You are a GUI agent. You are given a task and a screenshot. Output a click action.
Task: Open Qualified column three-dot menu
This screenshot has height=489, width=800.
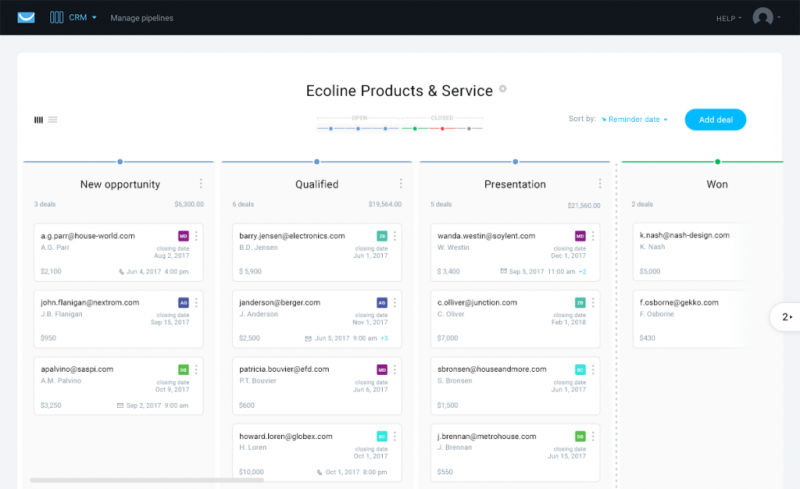[x=400, y=184]
